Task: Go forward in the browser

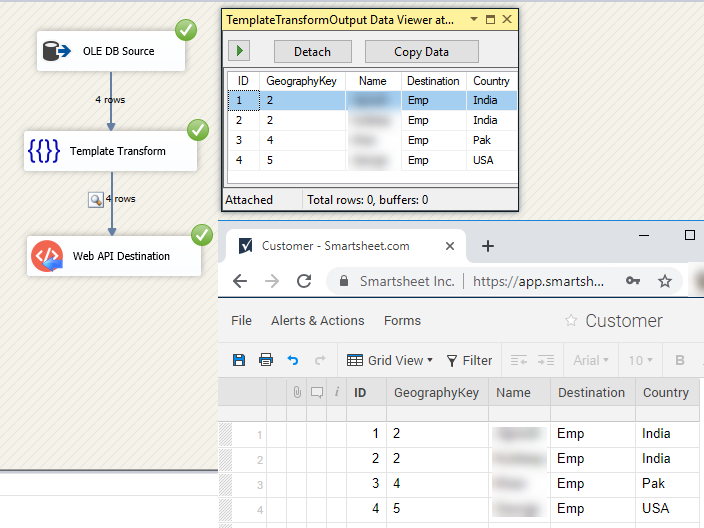Action: click(x=272, y=282)
